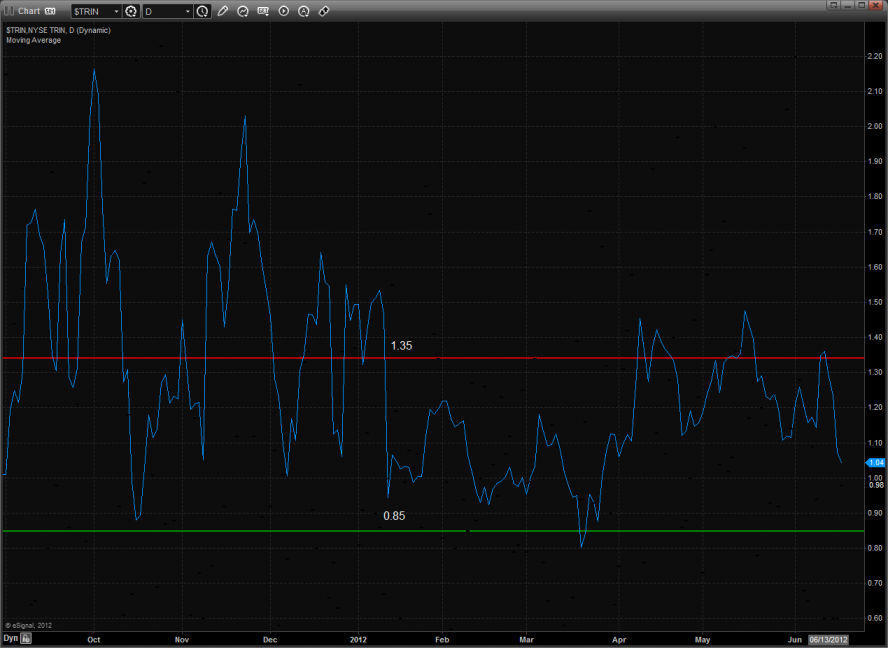Click the circled A alerts icon
The width and height of the screenshot is (888, 648).
click(304, 11)
